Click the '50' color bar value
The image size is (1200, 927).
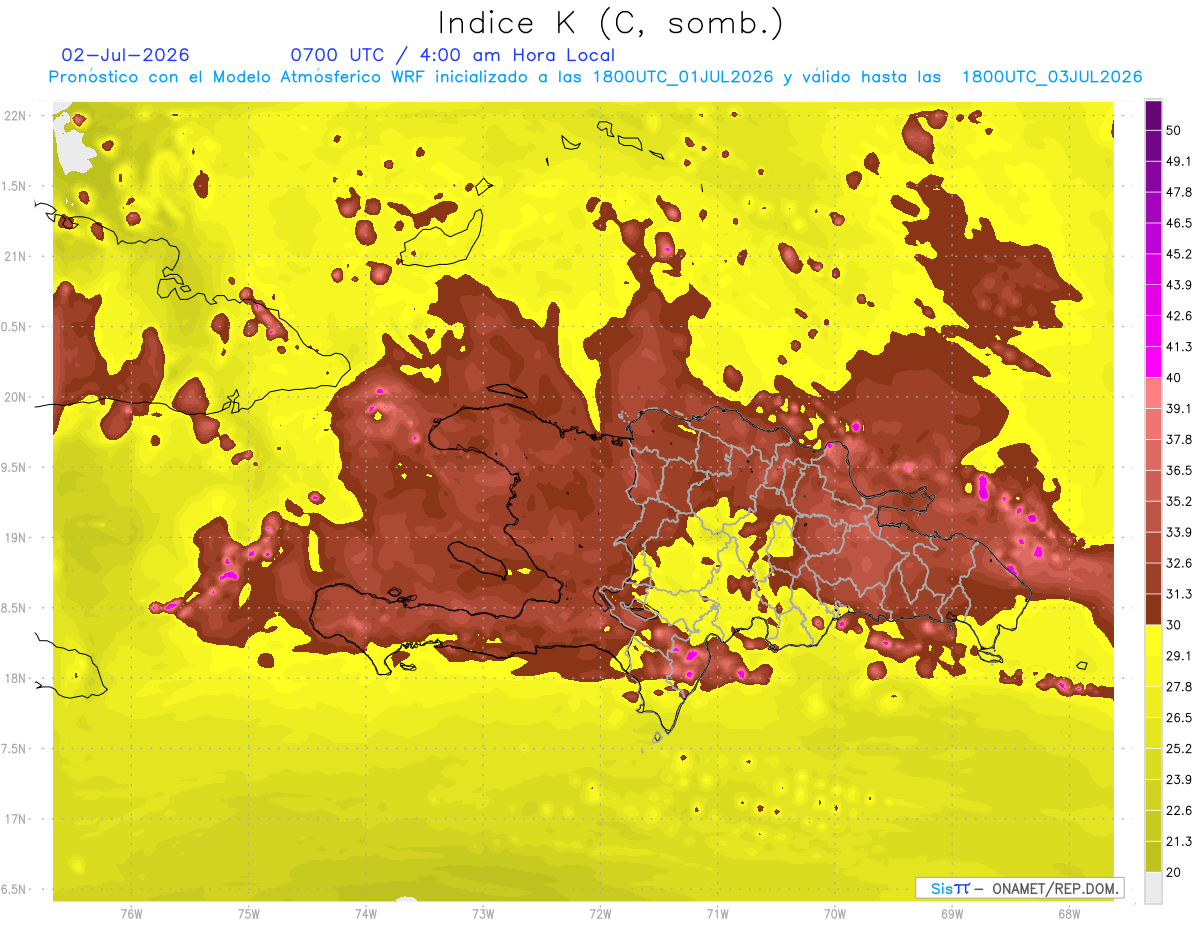coord(1174,129)
